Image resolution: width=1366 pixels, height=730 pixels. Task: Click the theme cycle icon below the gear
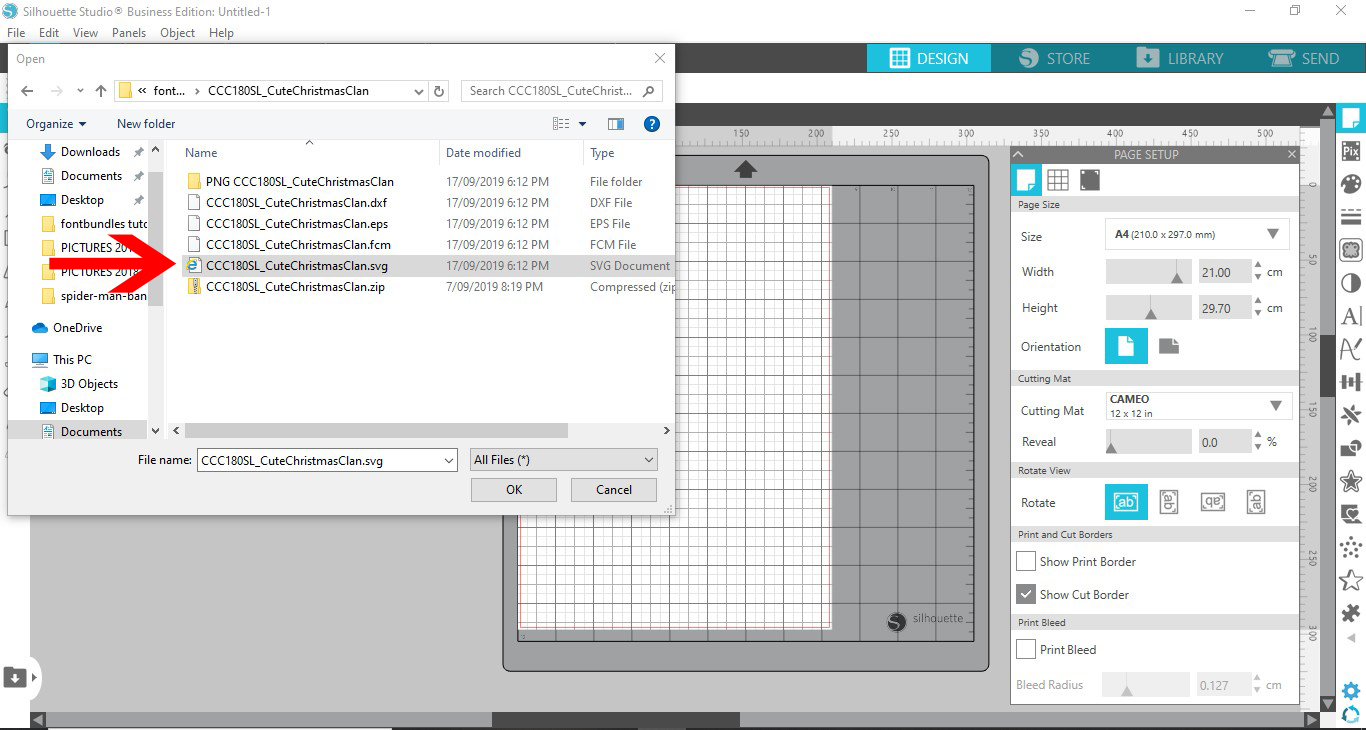pos(1351,713)
